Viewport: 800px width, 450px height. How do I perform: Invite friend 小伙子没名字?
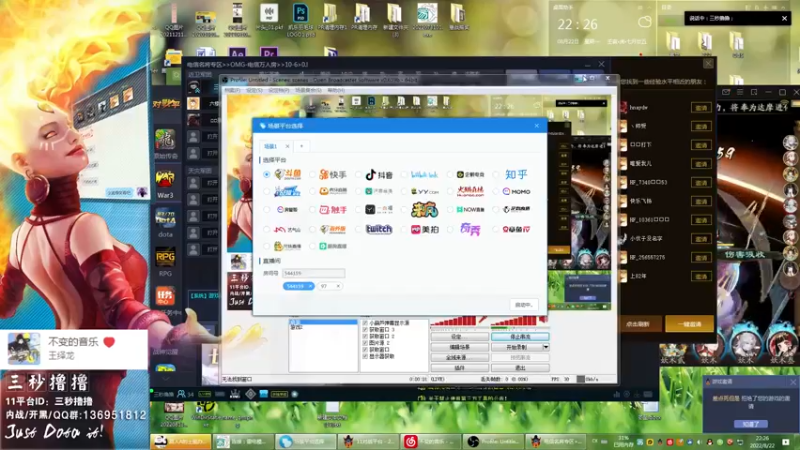click(701, 239)
